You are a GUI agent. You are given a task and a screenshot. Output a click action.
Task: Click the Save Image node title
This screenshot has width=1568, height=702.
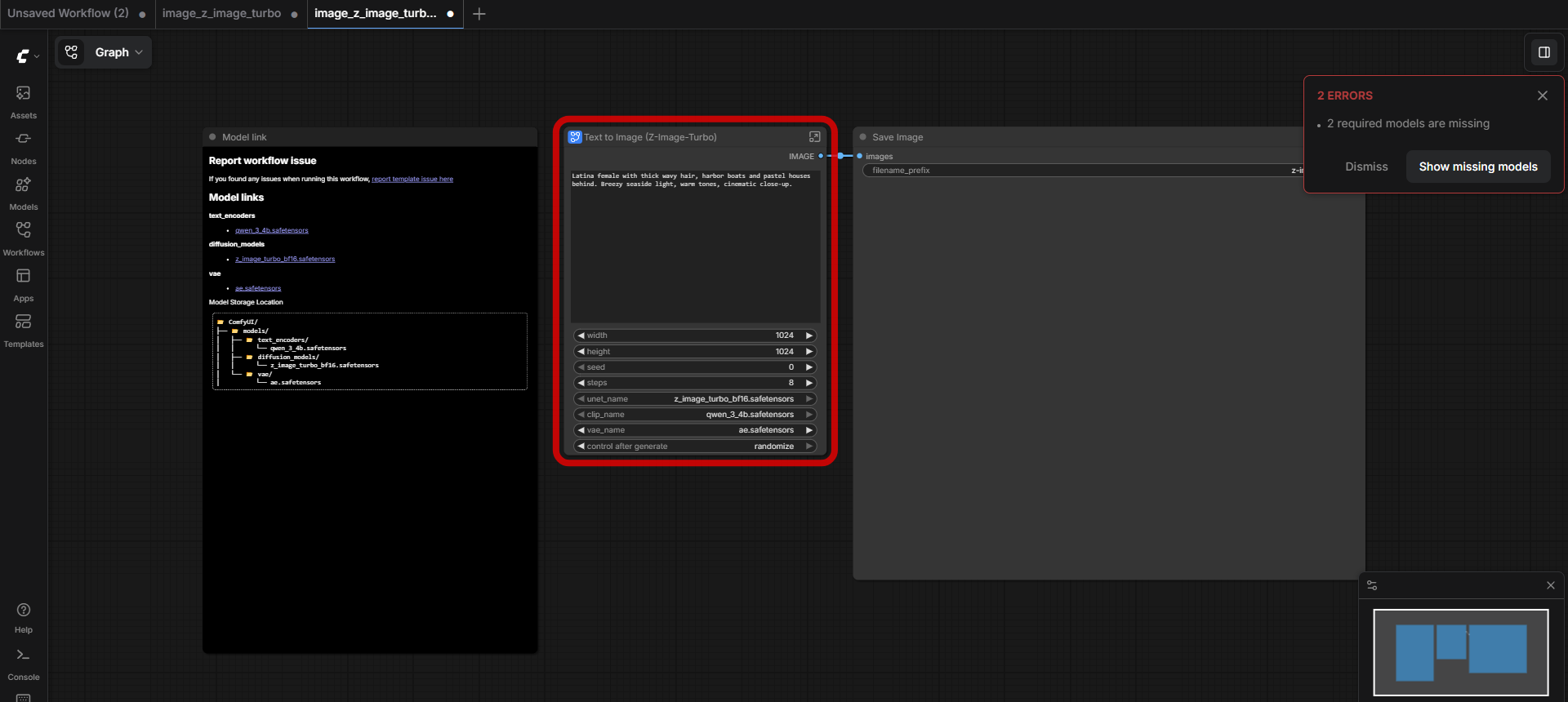click(x=898, y=137)
